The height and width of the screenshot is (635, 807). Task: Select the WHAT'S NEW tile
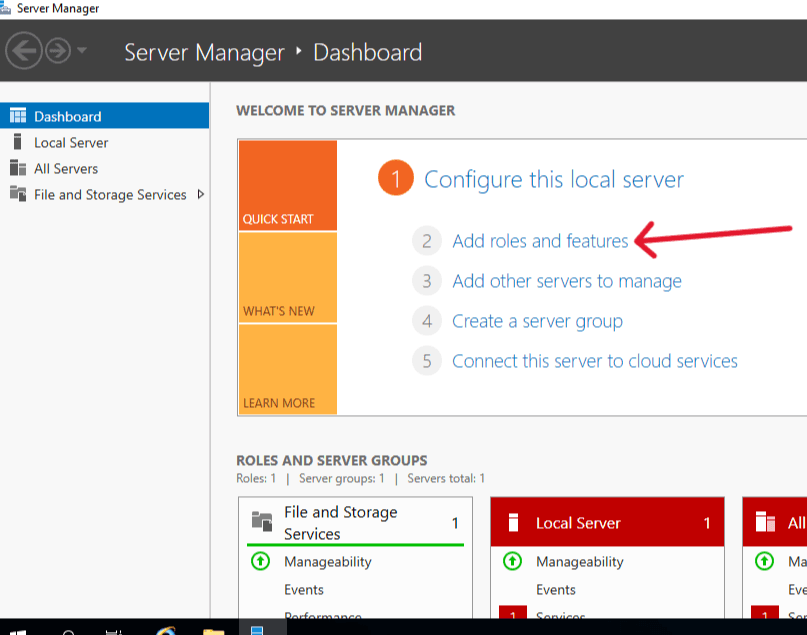click(x=288, y=277)
